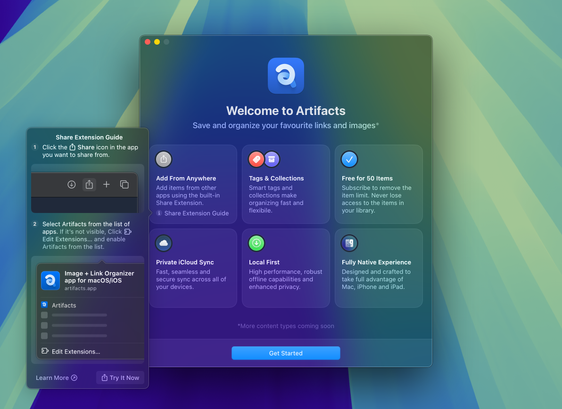Click the Fully Native Experience card title
The width and height of the screenshot is (562, 409).
pyautogui.click(x=376, y=262)
